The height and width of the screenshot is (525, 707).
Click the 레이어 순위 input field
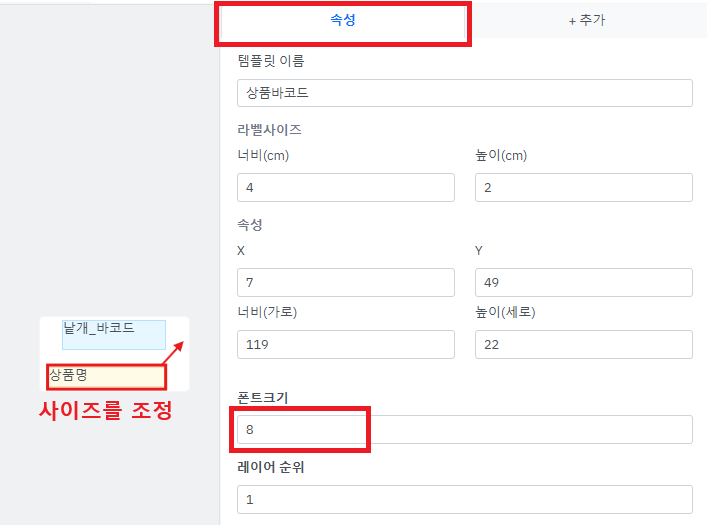pyautogui.click(x=464, y=499)
